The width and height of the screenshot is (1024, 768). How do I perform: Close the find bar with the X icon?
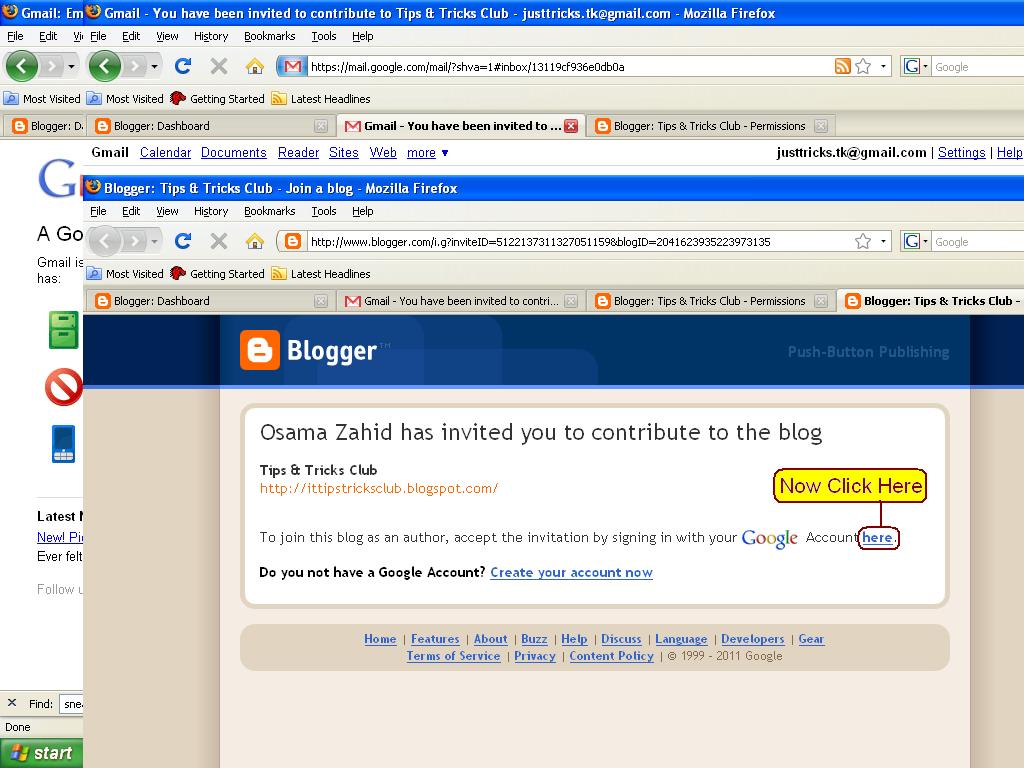pos(12,703)
